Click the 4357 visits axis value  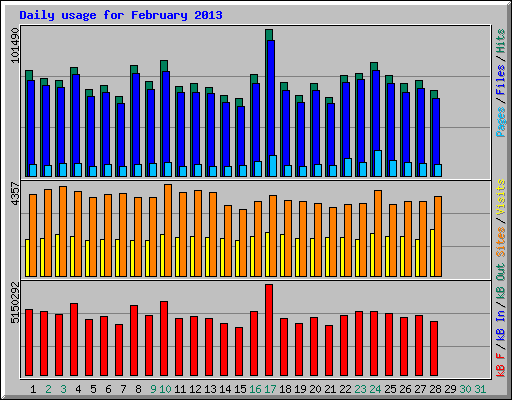[x=15, y=194]
